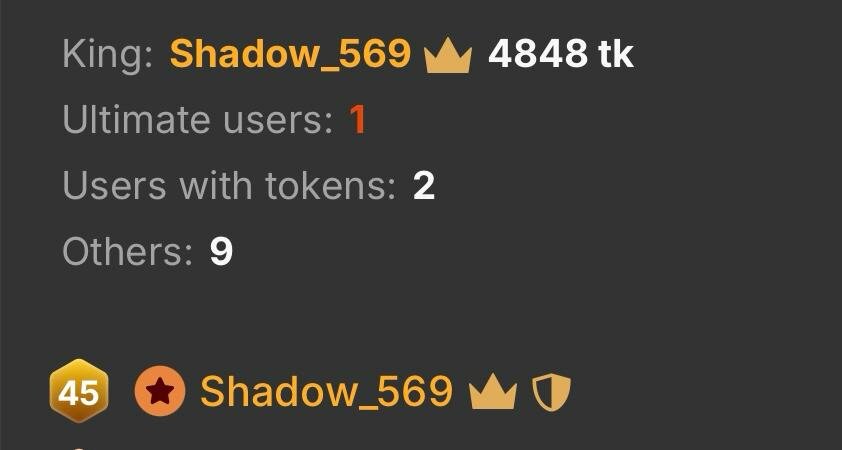Viewport: 842px width, 450px height.
Task: Click the Users with tokens count 2
Action: (424, 186)
